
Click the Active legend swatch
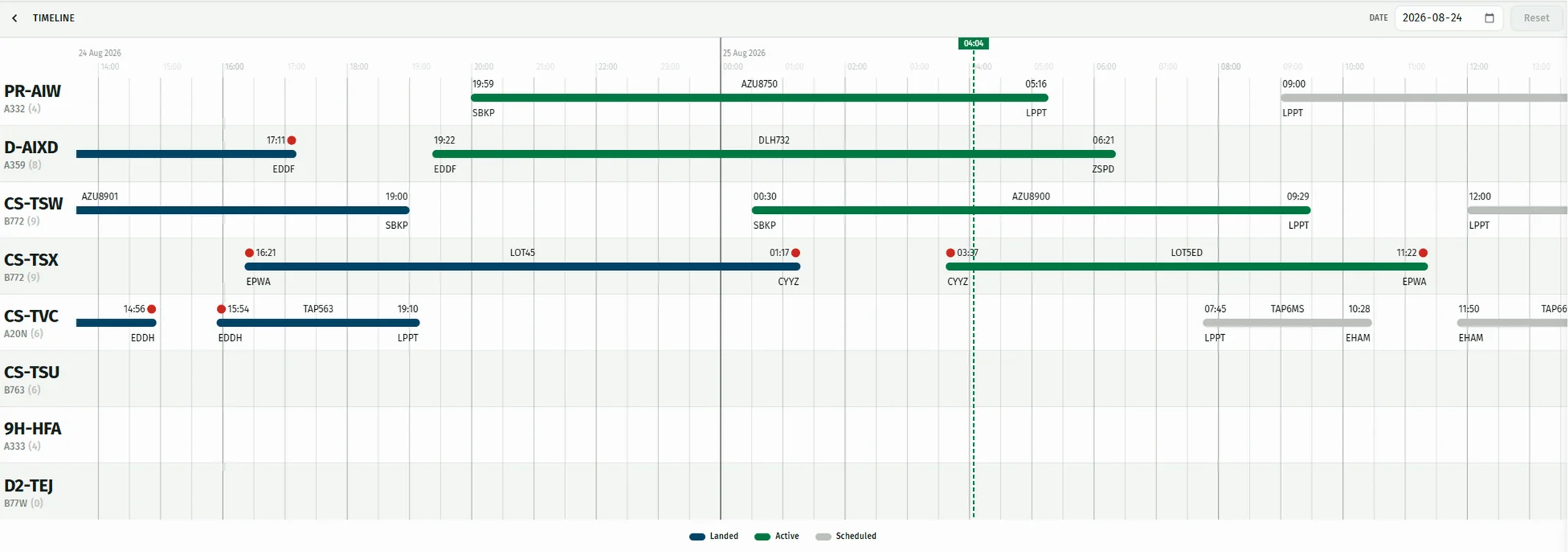pyautogui.click(x=762, y=537)
